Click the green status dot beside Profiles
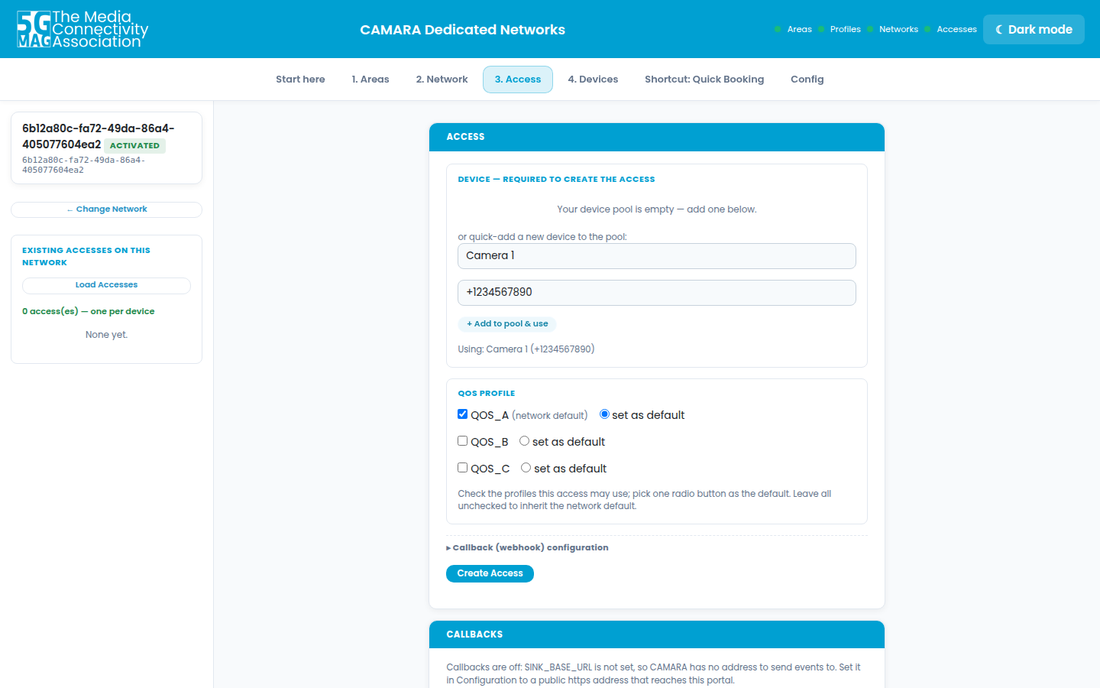Image resolution: width=1100 pixels, height=688 pixels. (x=821, y=29)
